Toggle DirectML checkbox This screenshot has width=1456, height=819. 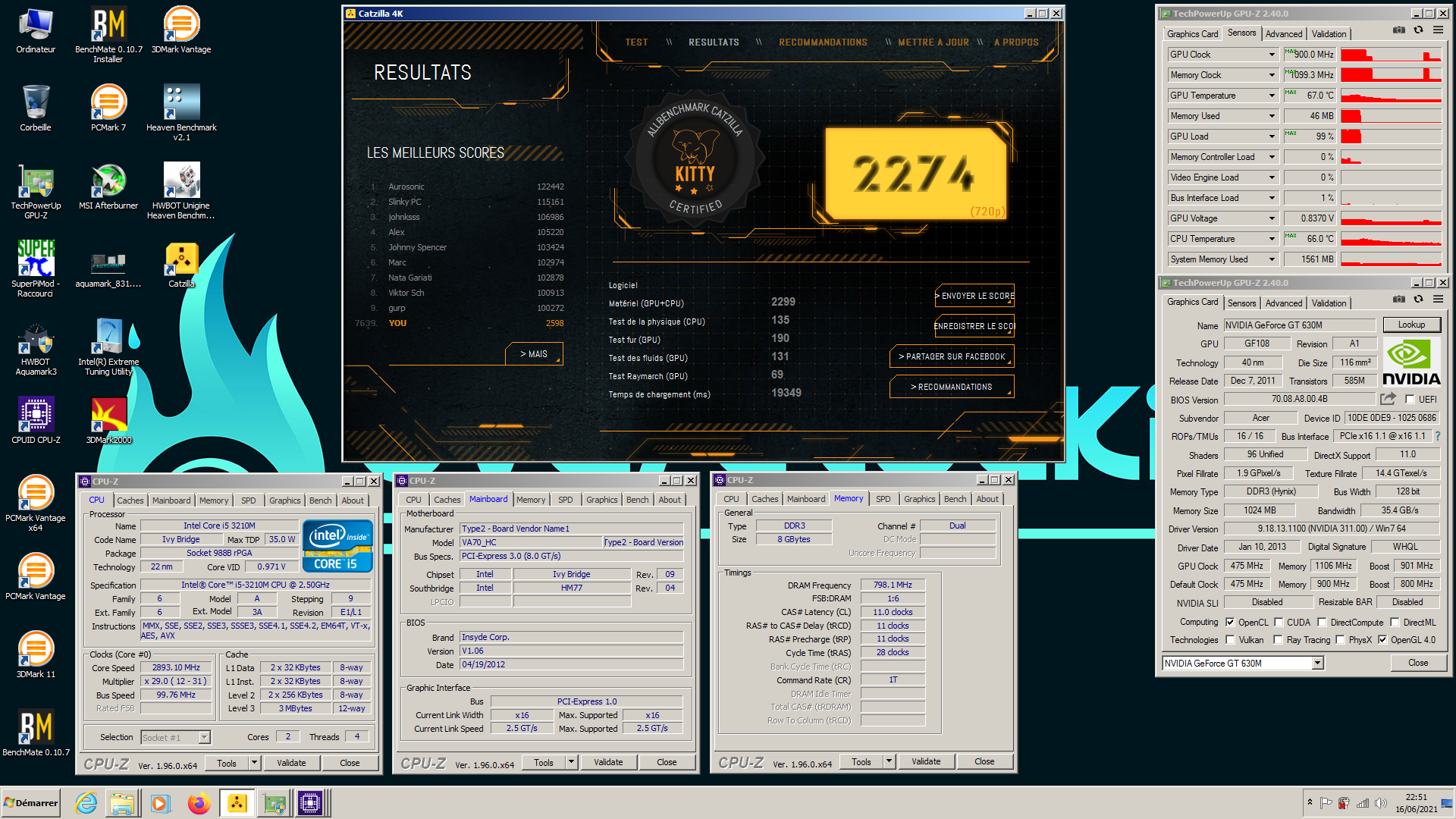click(1395, 623)
